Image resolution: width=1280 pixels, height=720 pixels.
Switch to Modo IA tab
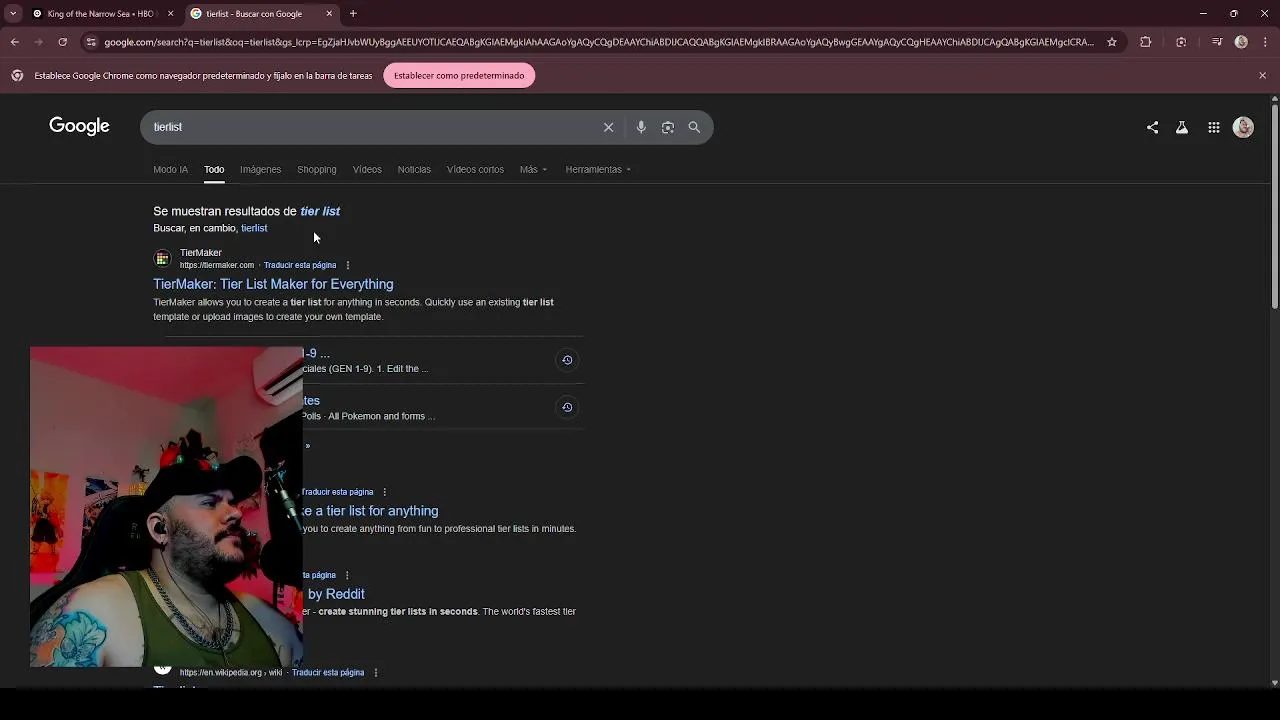tap(170, 169)
